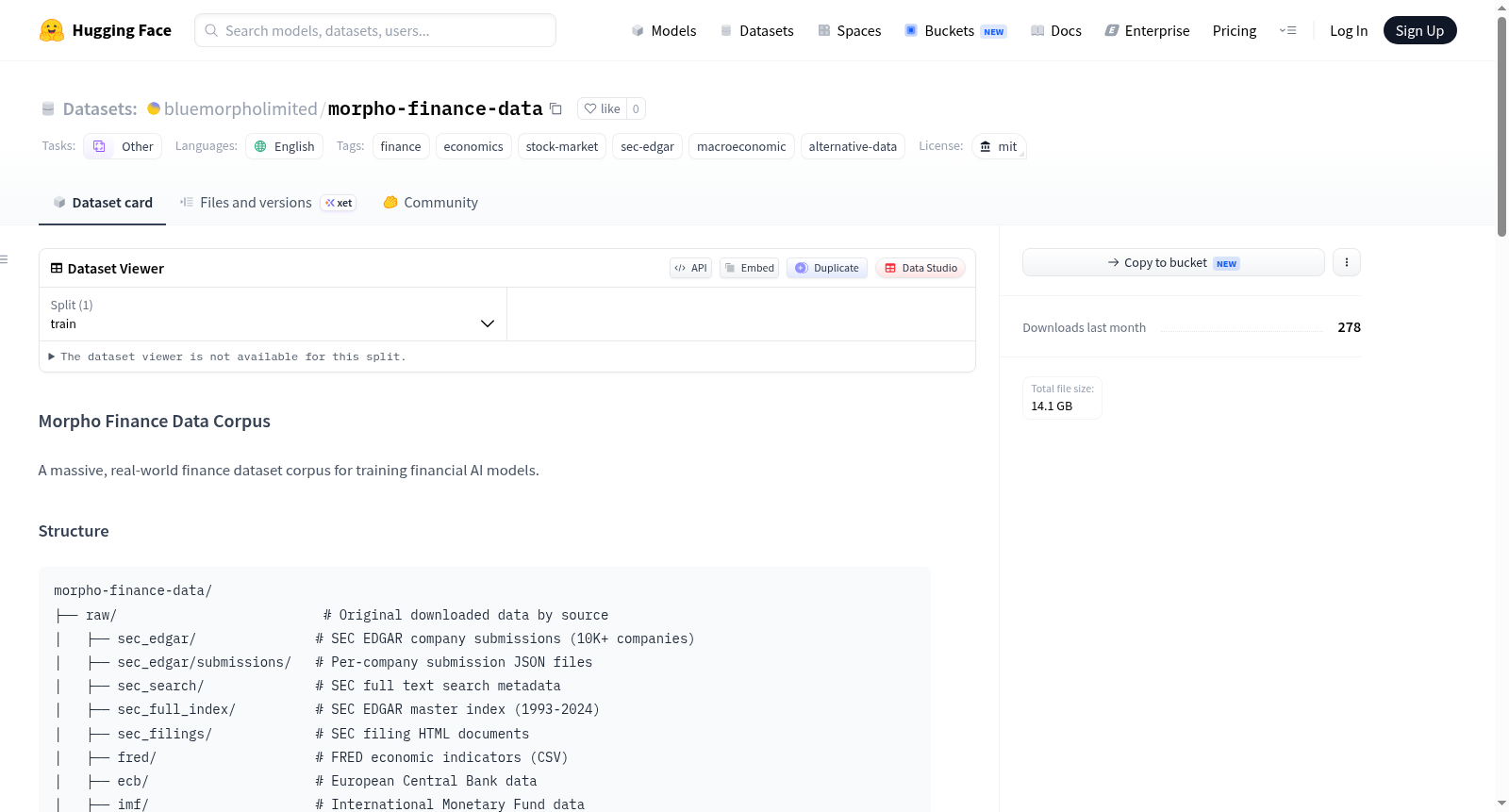This screenshot has width=1509, height=812.
Task: Click the three-dot more options button
Action: 1347,262
